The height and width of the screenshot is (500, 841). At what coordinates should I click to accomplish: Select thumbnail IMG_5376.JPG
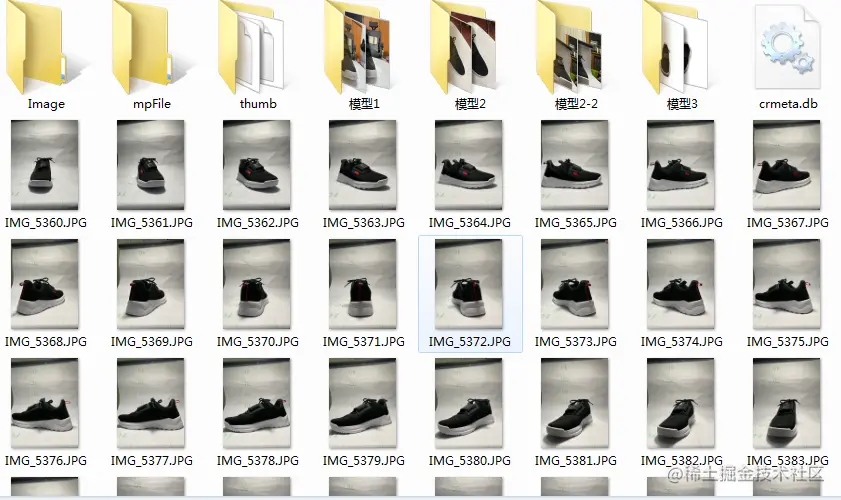point(45,403)
